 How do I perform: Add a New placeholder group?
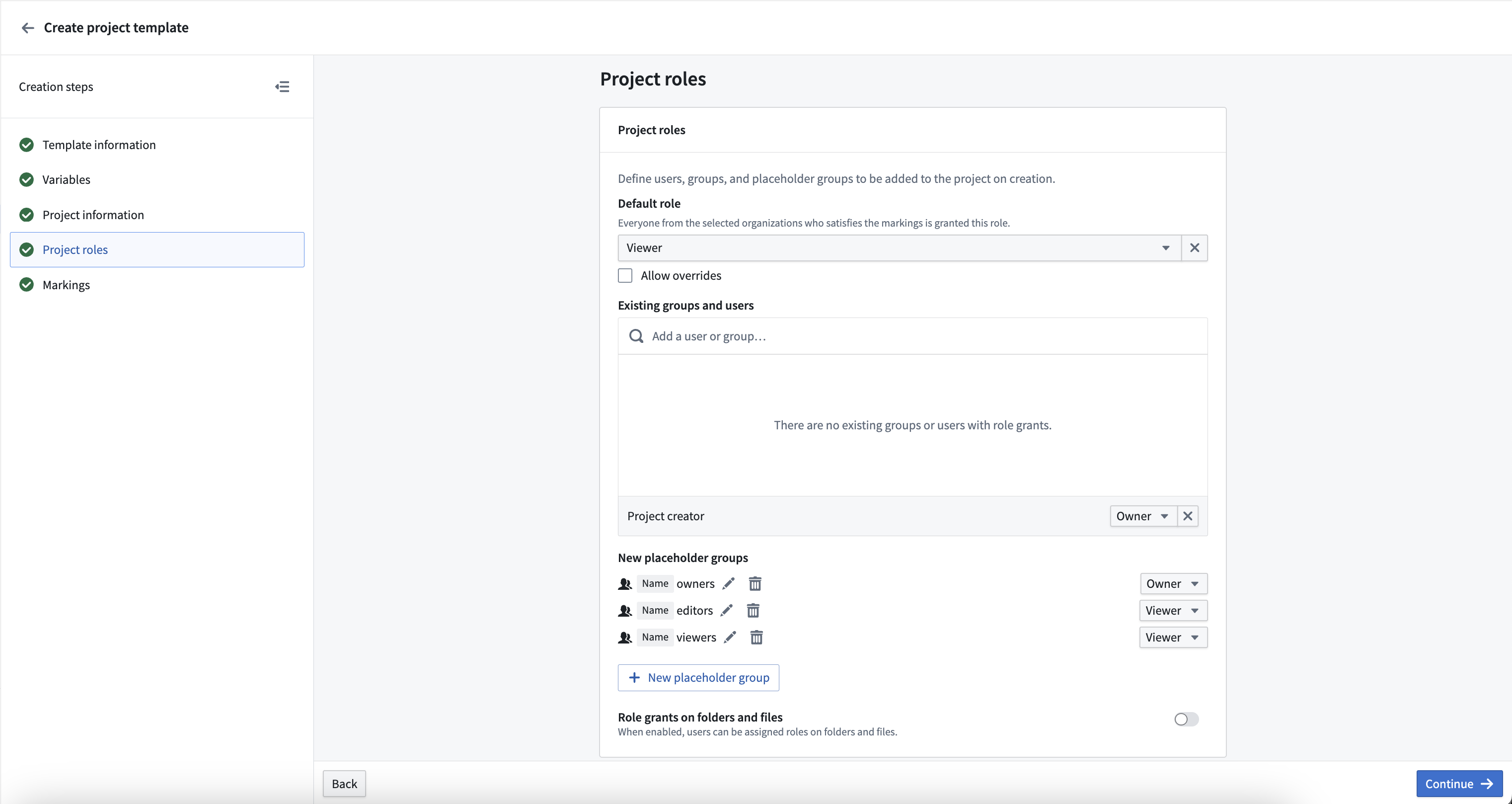pyautogui.click(x=698, y=678)
